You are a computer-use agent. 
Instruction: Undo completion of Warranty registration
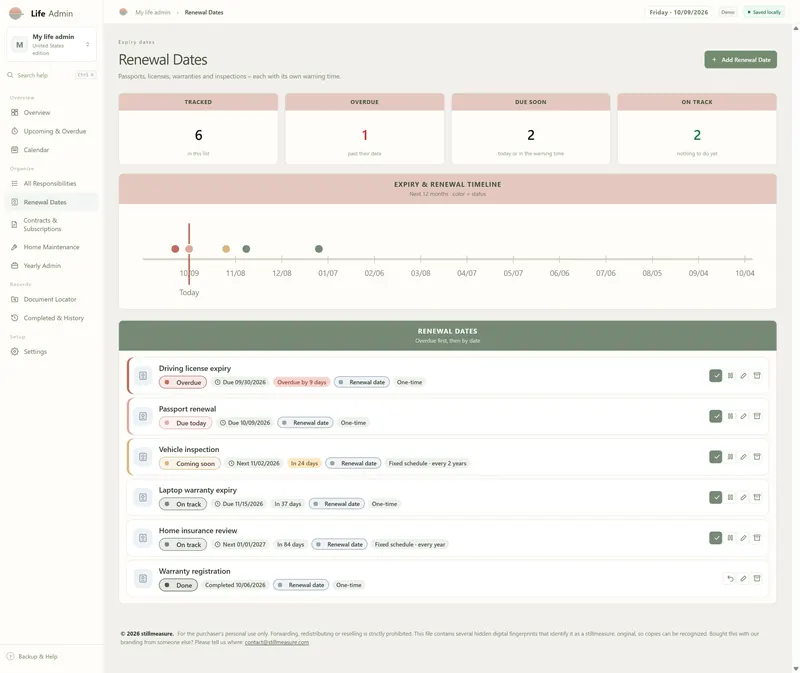point(730,579)
